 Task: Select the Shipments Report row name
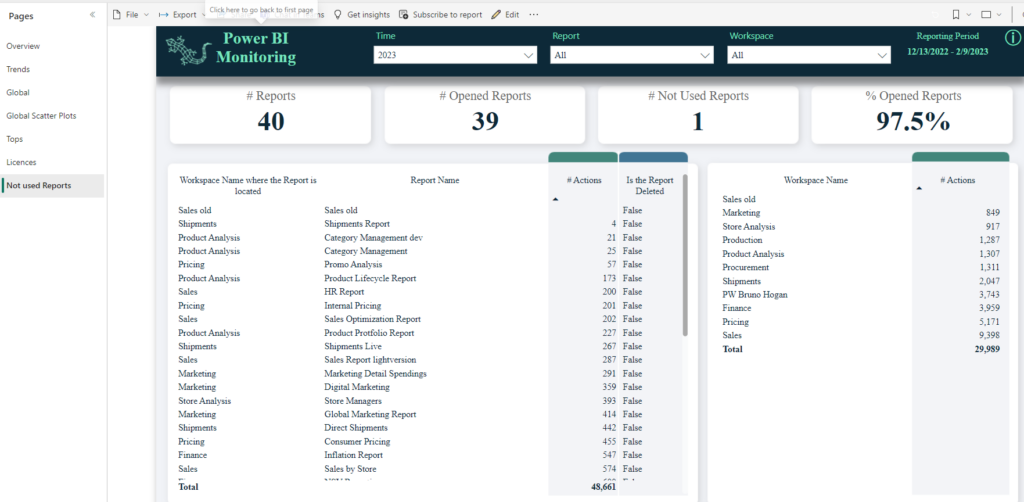(x=357, y=224)
